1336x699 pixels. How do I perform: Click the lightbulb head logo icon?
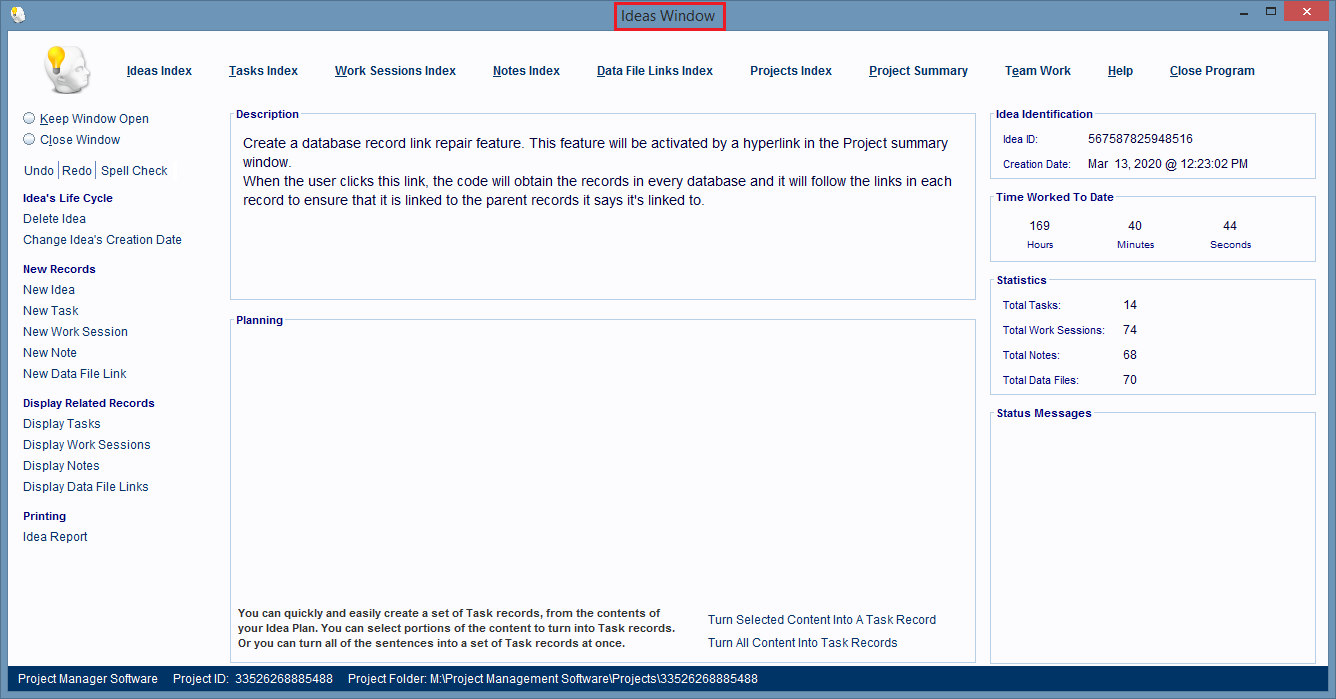[x=67, y=70]
